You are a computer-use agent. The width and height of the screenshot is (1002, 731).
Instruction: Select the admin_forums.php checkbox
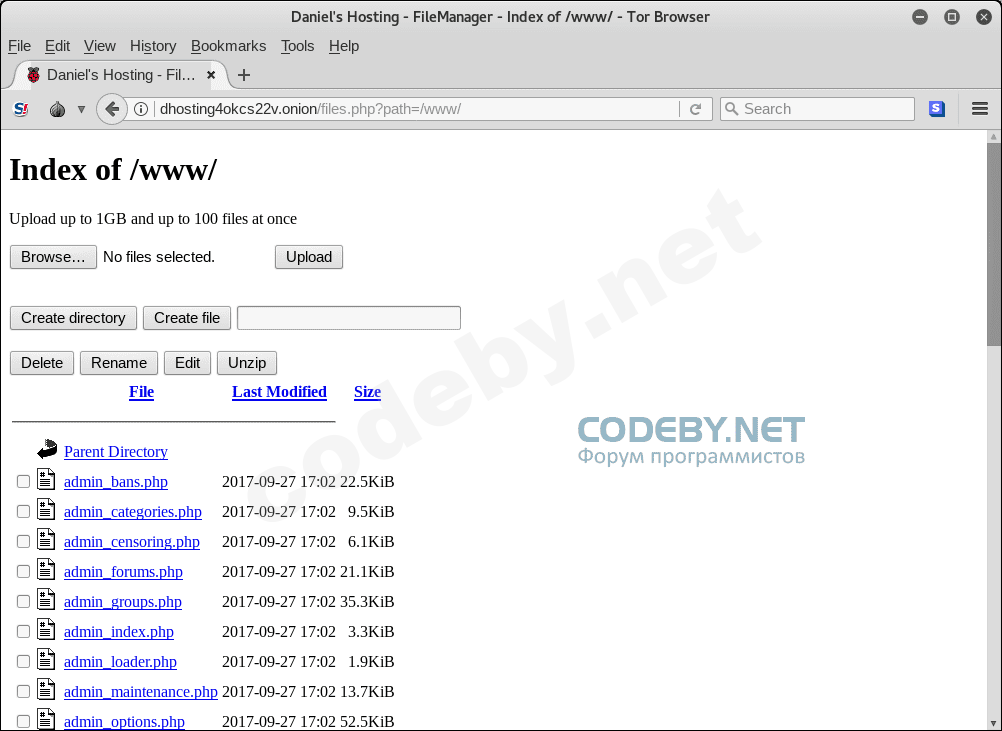[24, 572]
